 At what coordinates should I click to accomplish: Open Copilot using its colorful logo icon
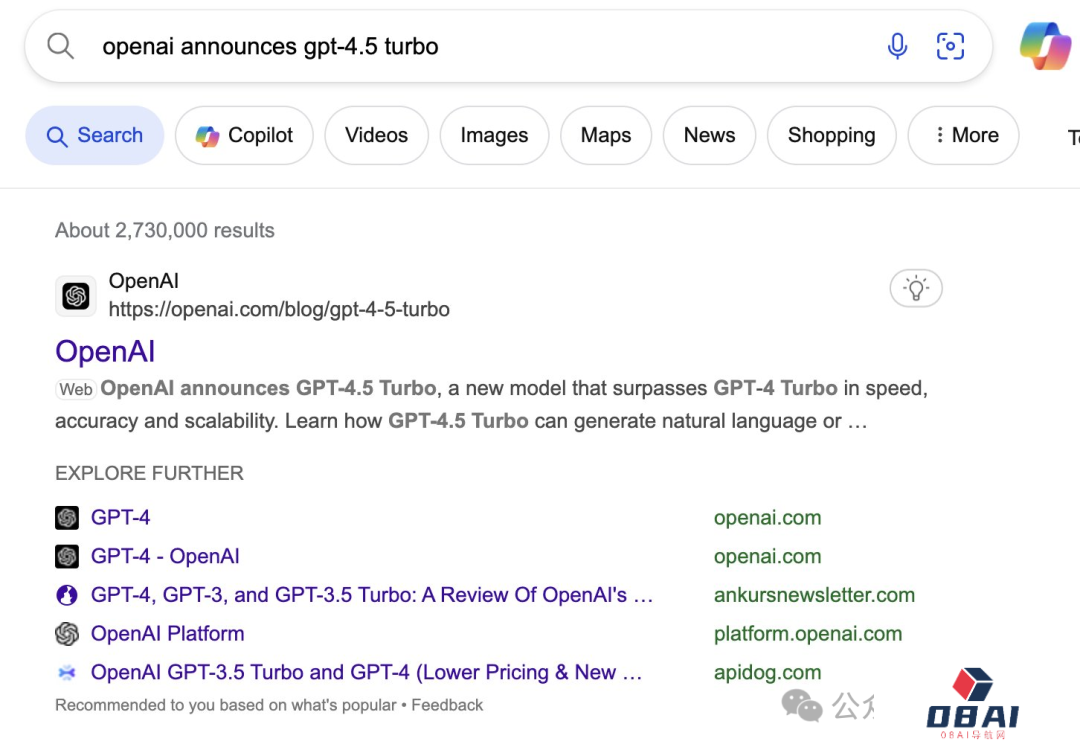pos(207,135)
